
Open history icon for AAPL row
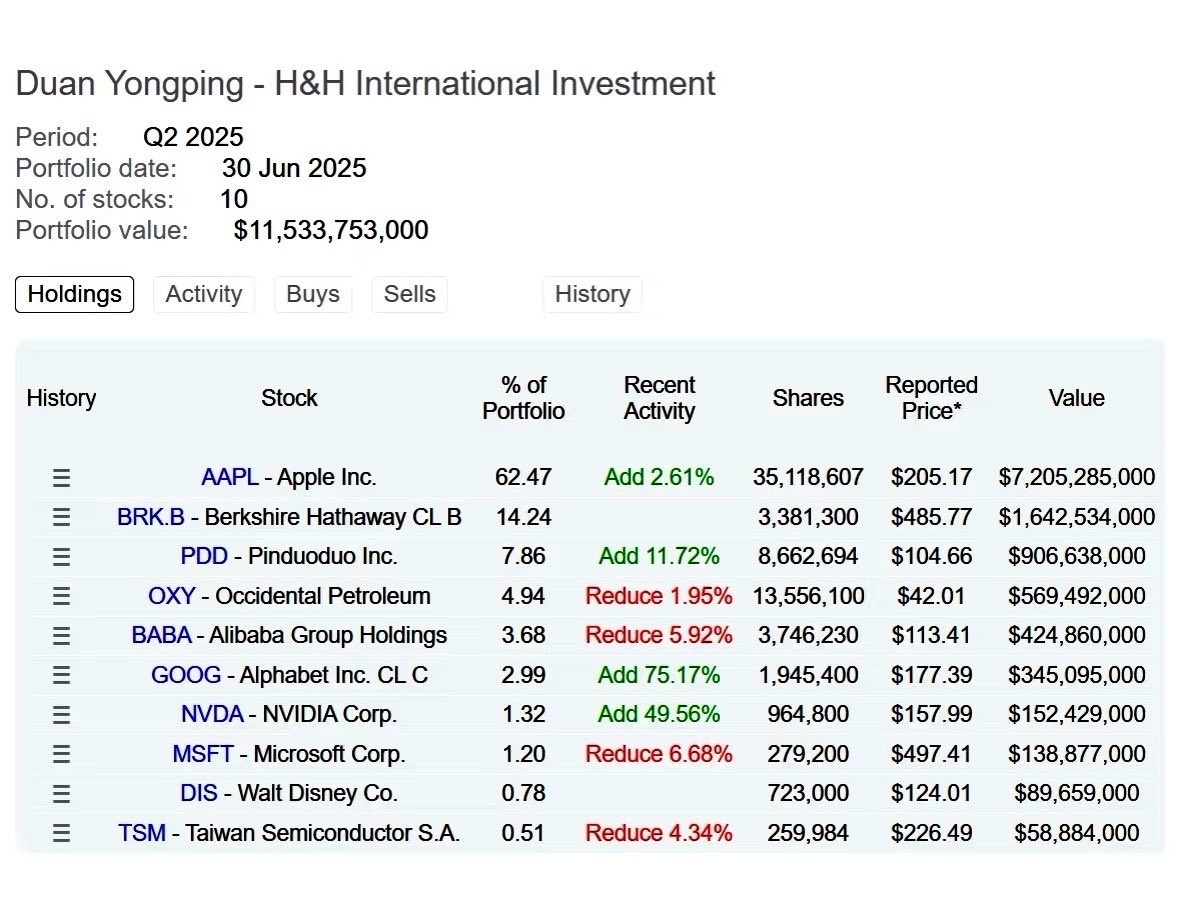tap(62, 478)
